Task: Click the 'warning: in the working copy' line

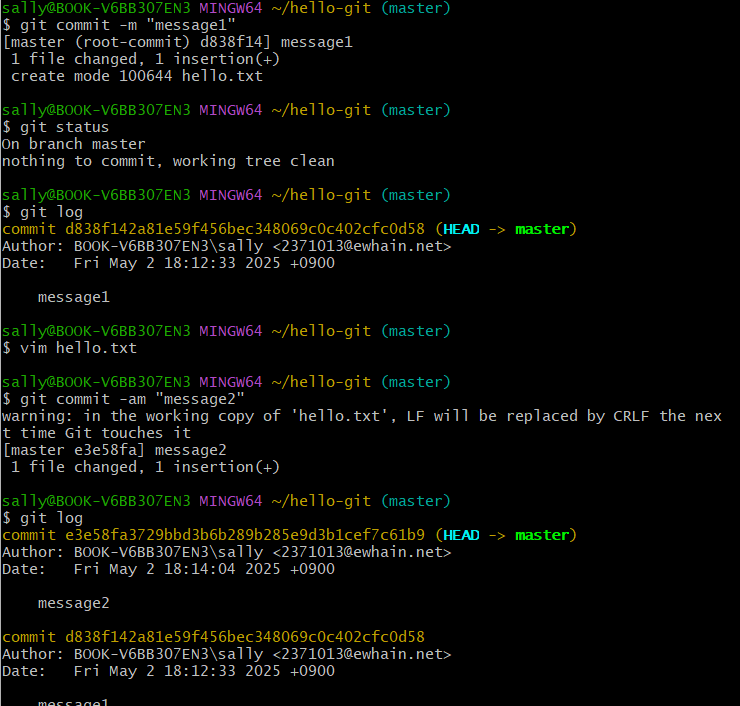Action: click(x=362, y=416)
